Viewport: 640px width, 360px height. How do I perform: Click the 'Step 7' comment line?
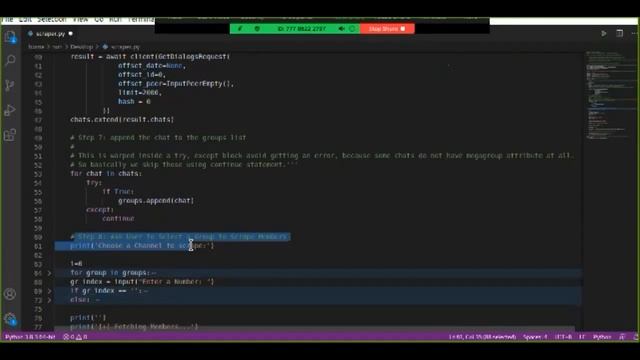pyautogui.click(x=158, y=138)
